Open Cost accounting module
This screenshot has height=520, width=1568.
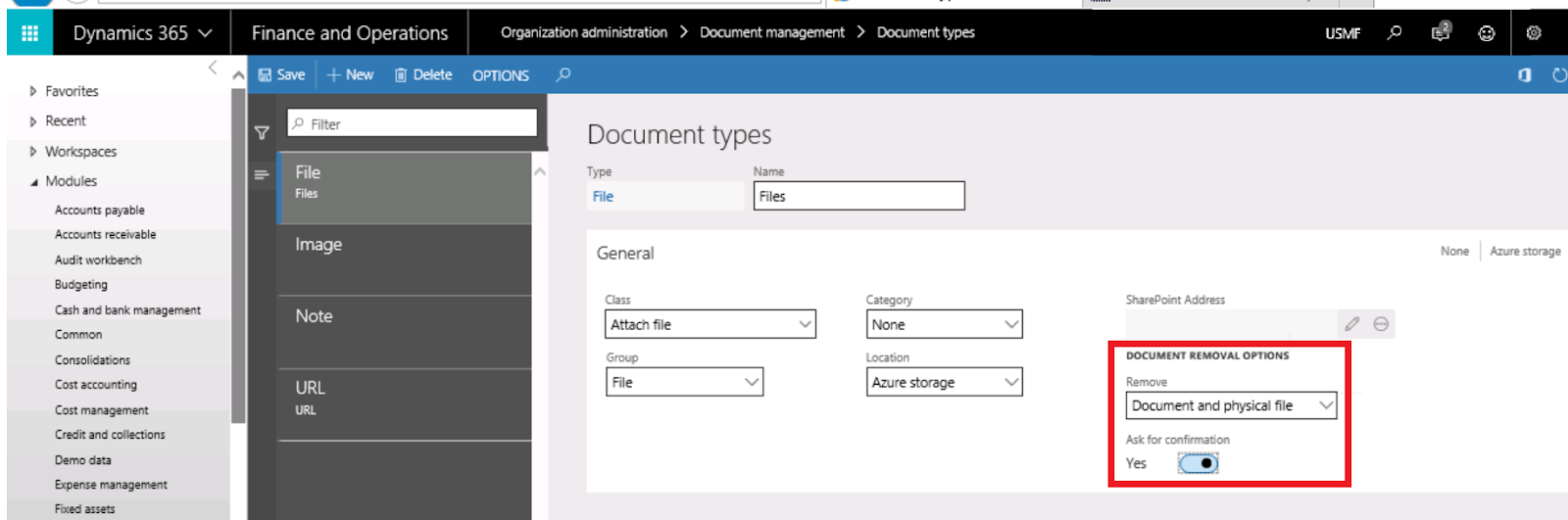tap(96, 385)
